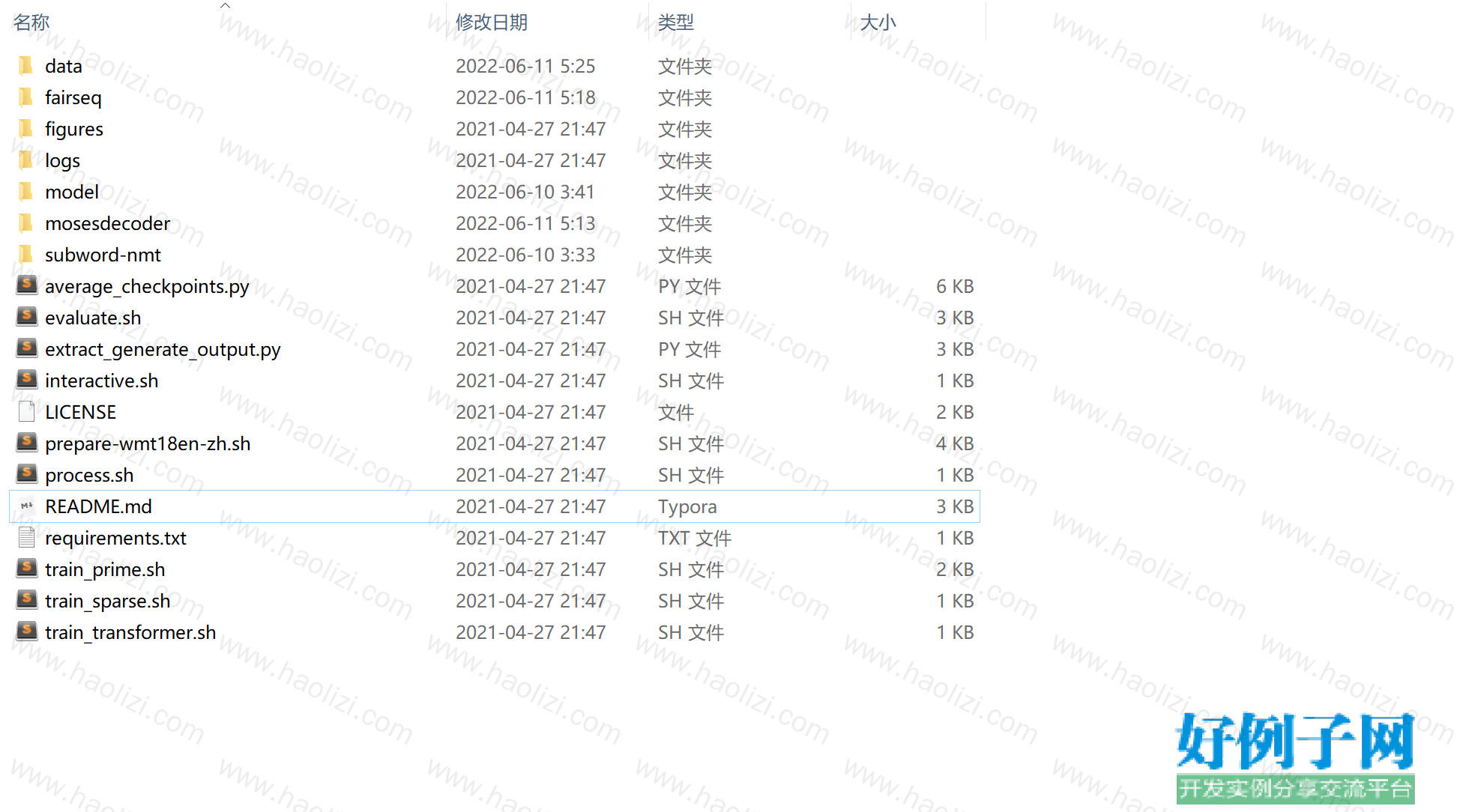
Task: Click the 2022-06-10 3:41 date of model
Action: (x=525, y=193)
